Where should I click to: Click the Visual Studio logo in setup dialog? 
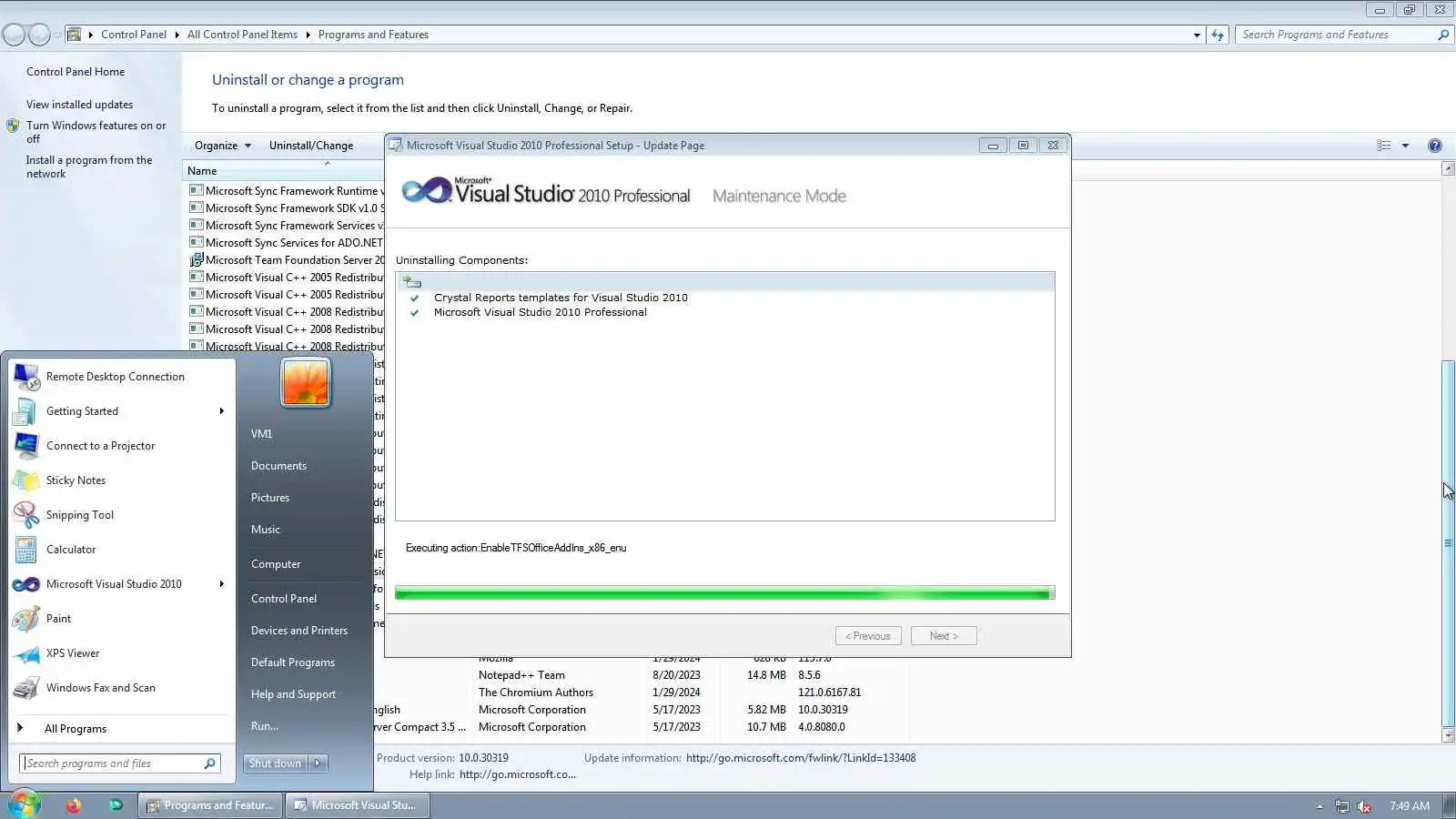[x=427, y=190]
